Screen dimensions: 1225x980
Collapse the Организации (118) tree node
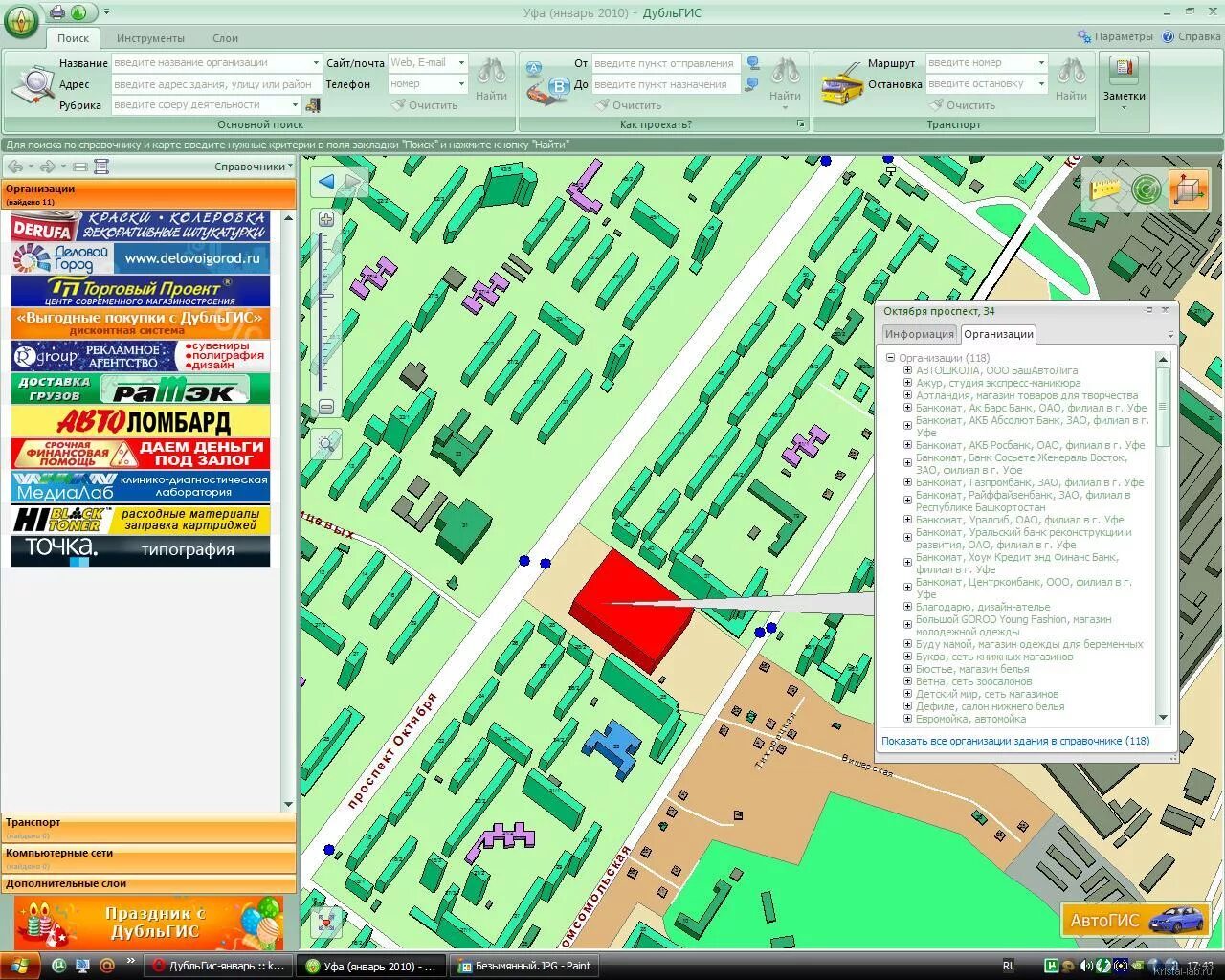point(890,358)
